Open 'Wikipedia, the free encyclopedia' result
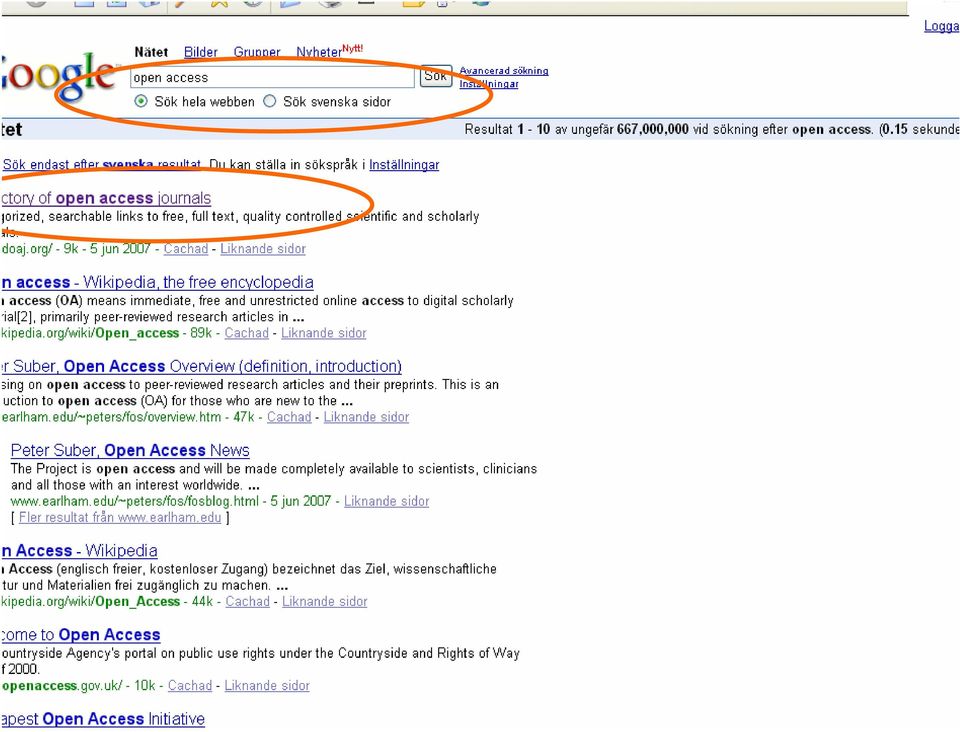The height and width of the screenshot is (732, 960). [x=157, y=282]
